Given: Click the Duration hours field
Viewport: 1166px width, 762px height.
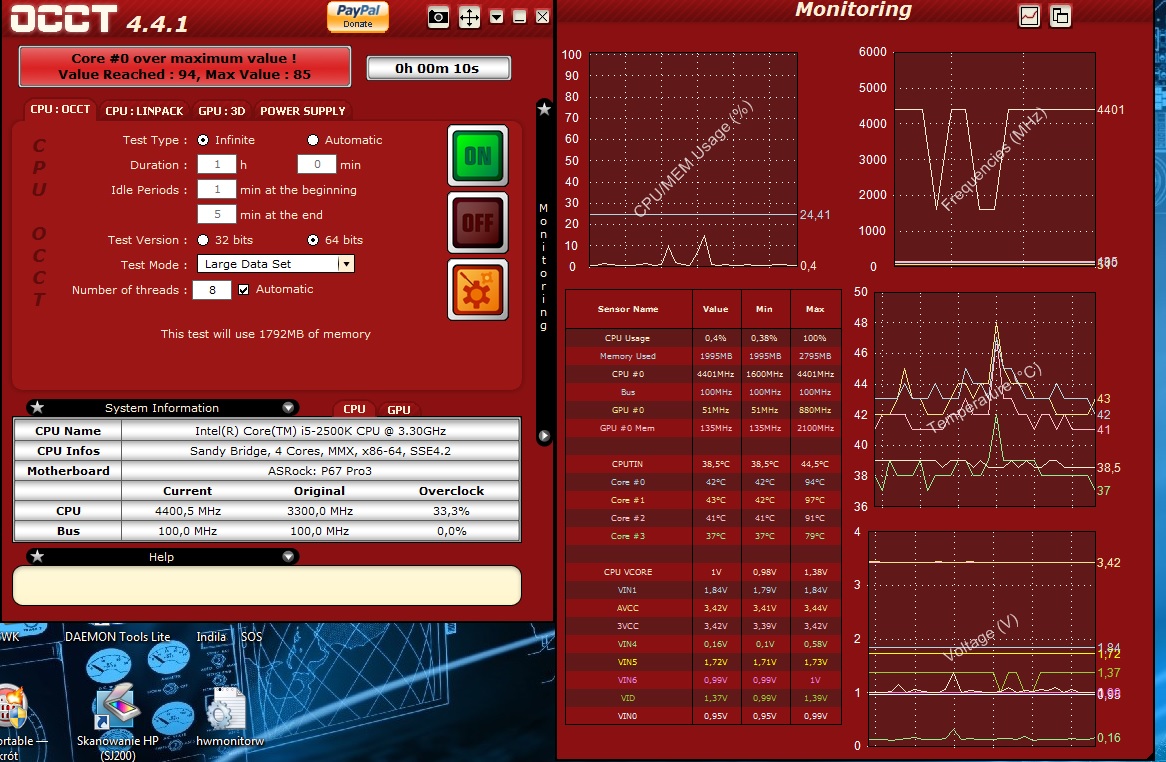Looking at the screenshot, I should (217, 164).
